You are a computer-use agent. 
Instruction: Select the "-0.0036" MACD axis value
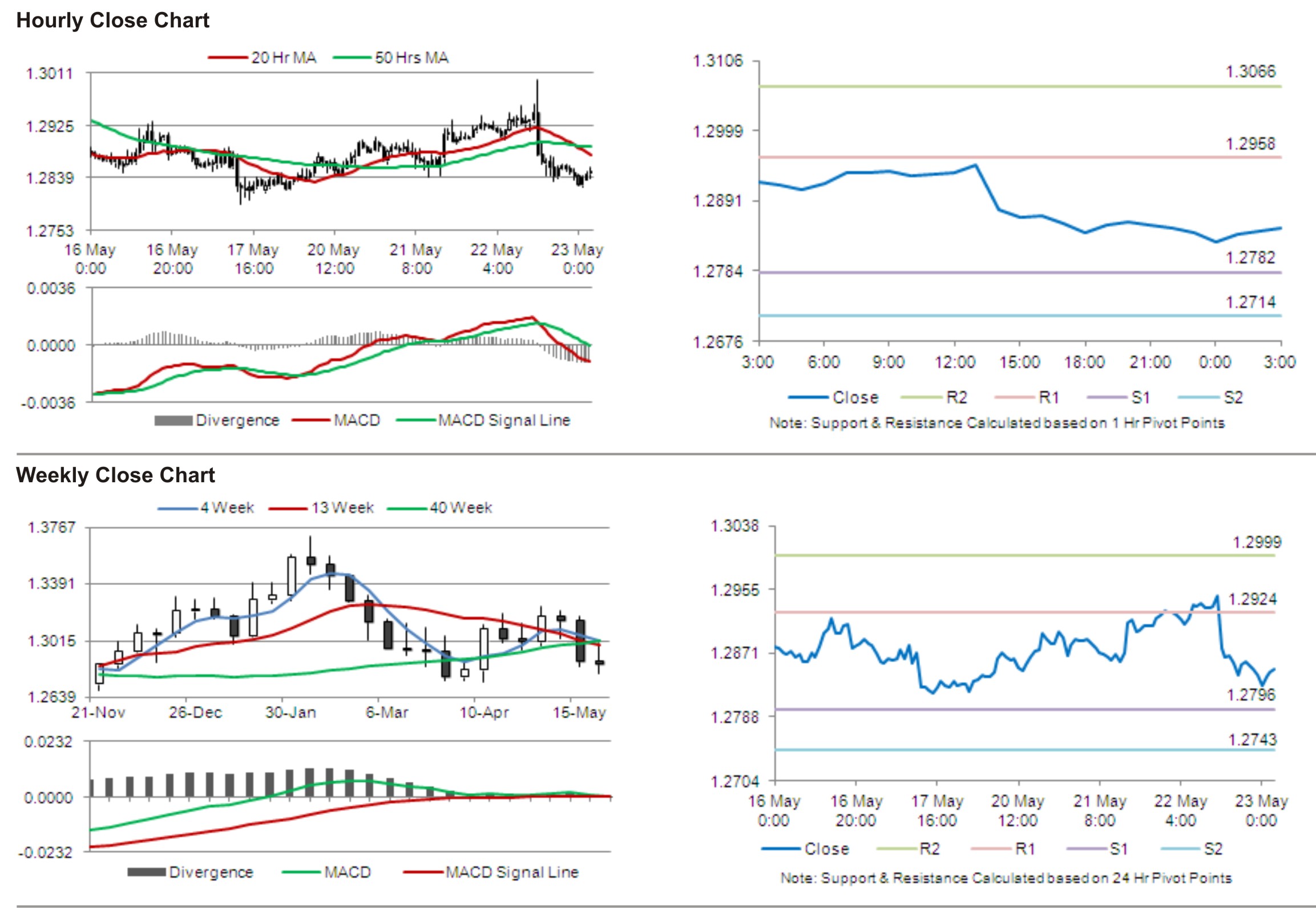48,403
